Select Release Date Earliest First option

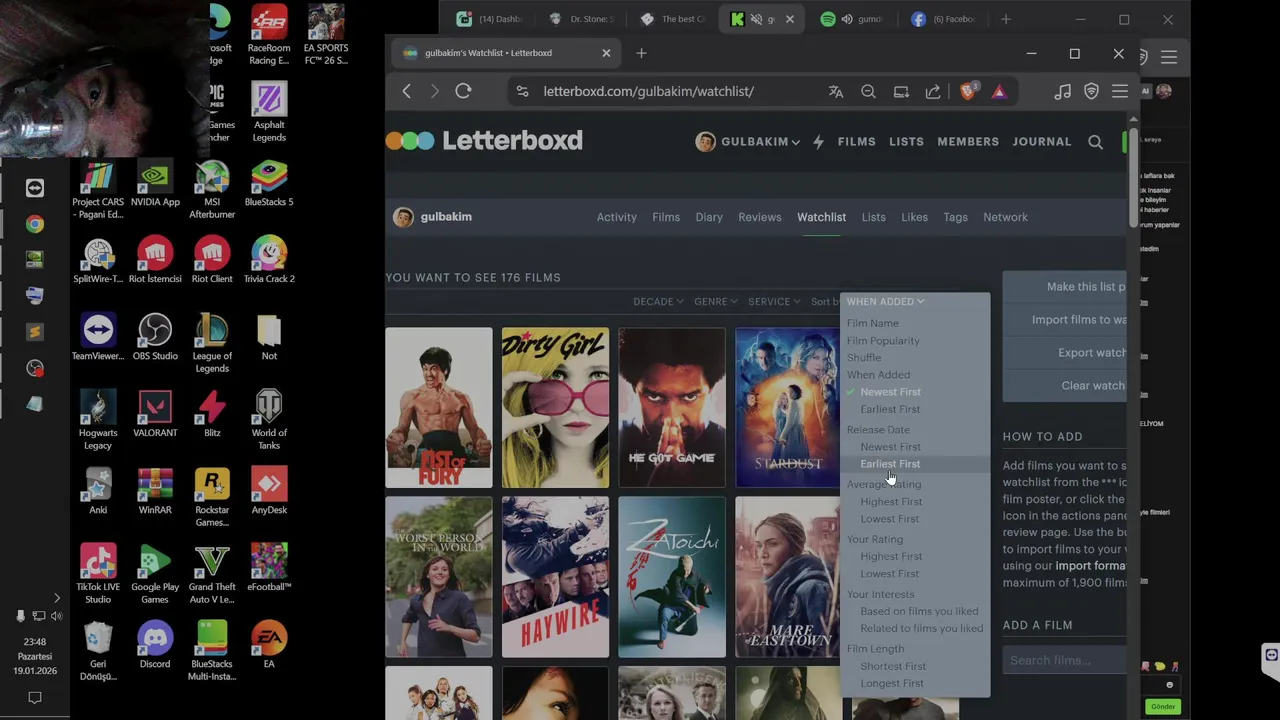tap(890, 464)
